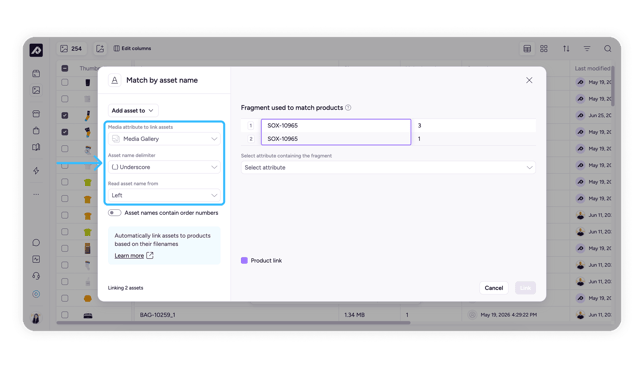Click the purple Product link swatch
The image size is (644, 368).
pos(244,260)
